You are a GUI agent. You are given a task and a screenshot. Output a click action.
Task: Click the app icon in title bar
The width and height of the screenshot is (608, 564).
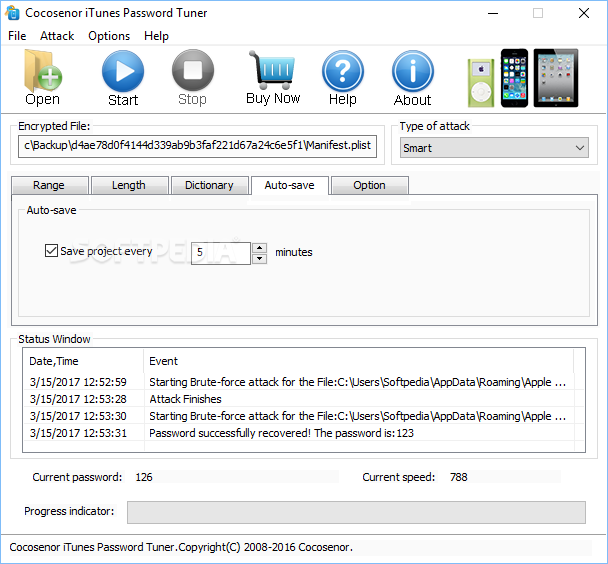tap(12, 13)
